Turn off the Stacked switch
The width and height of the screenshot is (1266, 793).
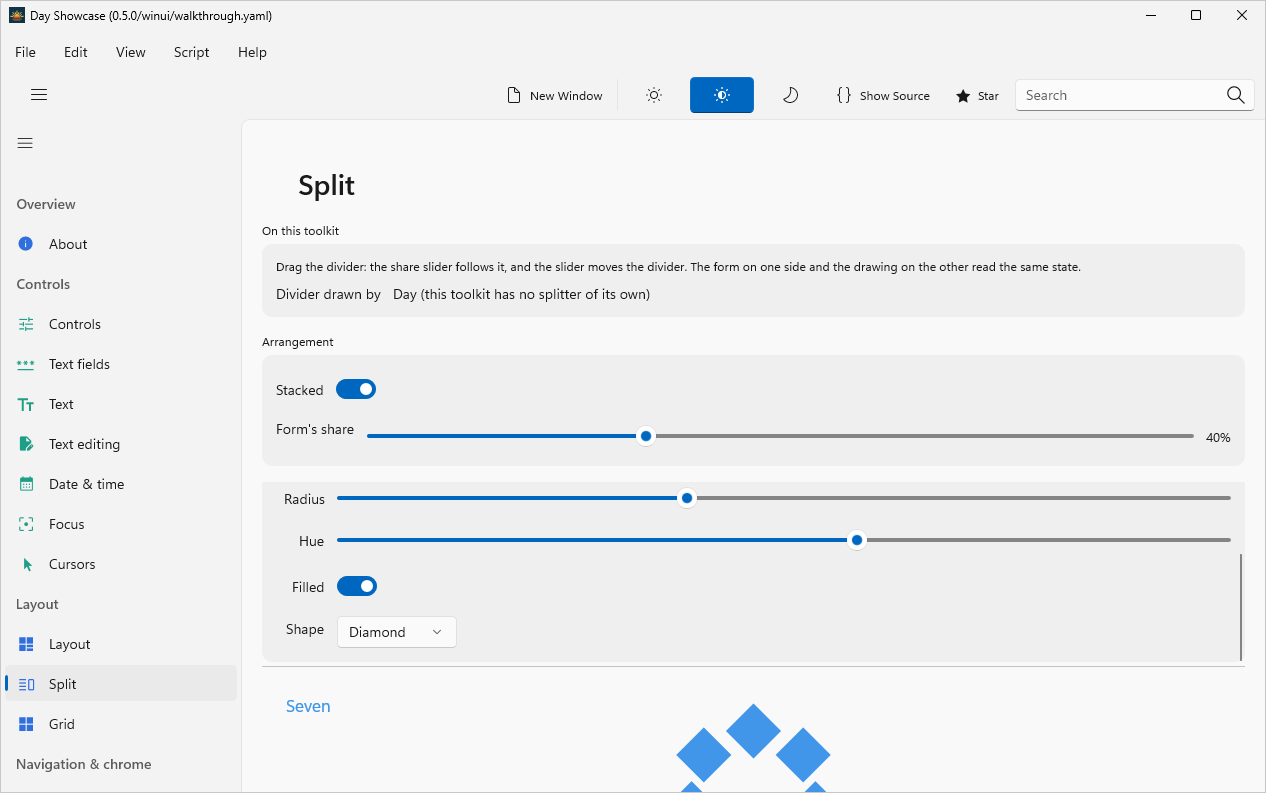tap(356, 389)
